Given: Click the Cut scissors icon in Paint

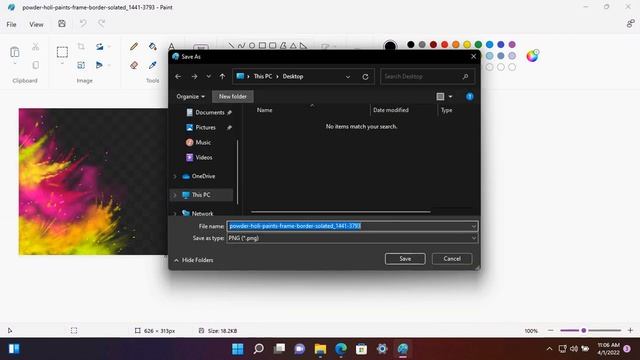Looking at the screenshot, I should click(x=36, y=47).
